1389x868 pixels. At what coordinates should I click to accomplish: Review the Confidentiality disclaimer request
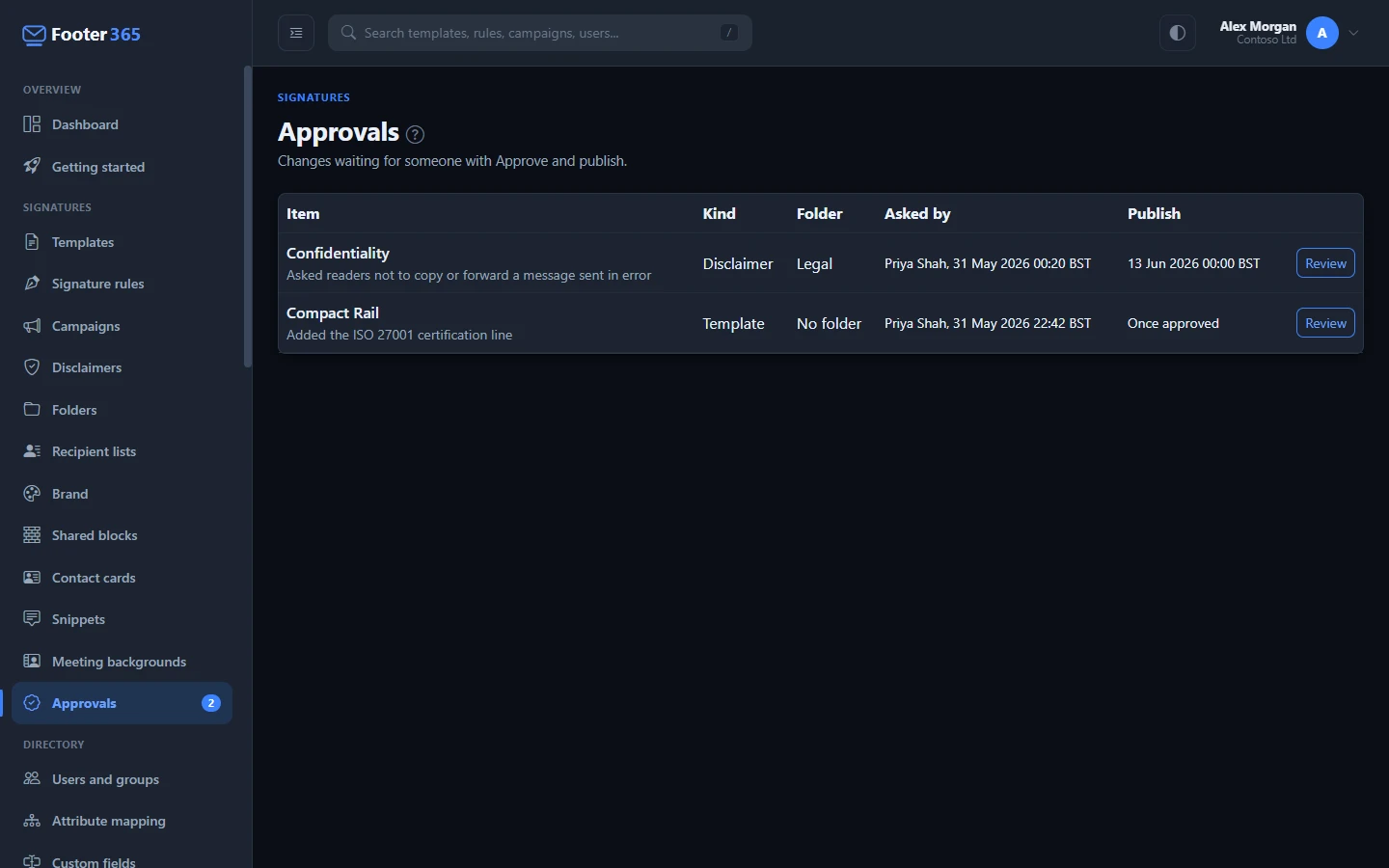tap(1325, 263)
